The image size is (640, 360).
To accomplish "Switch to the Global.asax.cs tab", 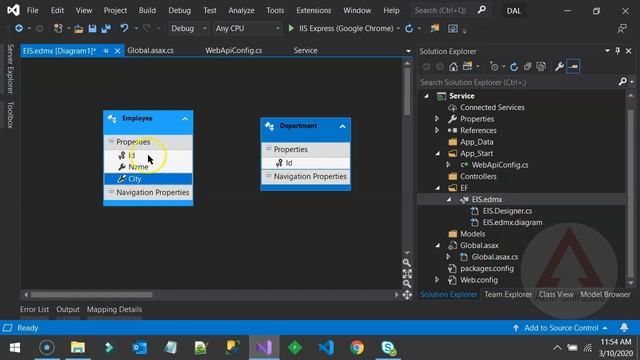I will point(150,51).
